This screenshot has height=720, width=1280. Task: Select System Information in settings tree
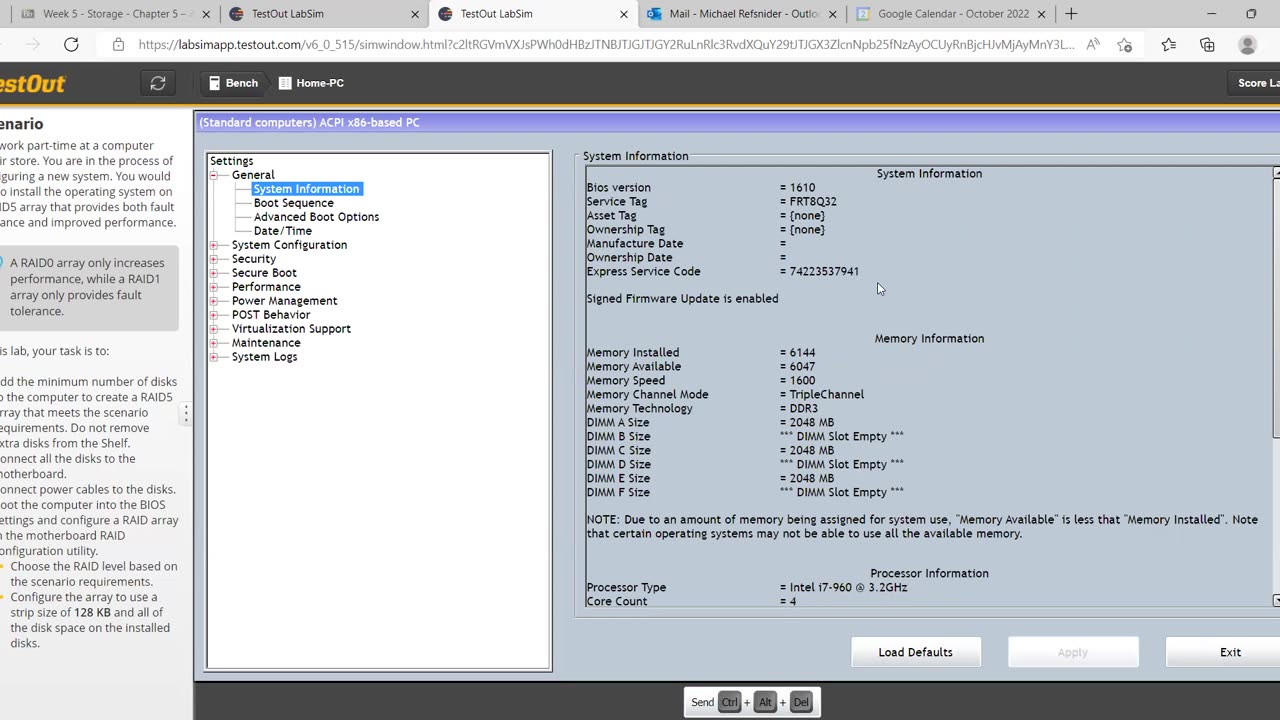(x=306, y=189)
